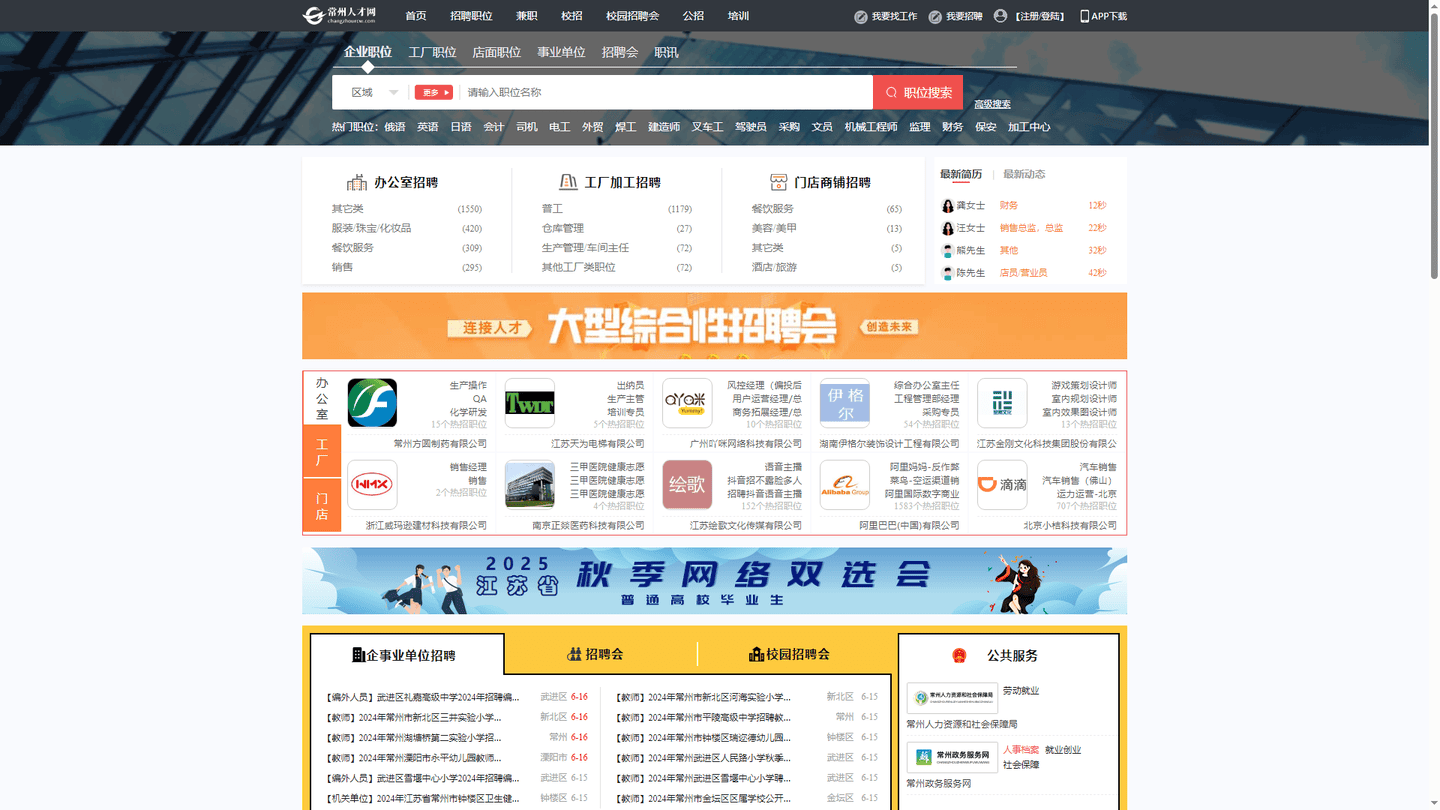1440x810 pixels.
Task: Open 南京正燚医药 building photo logo
Action: (530, 485)
